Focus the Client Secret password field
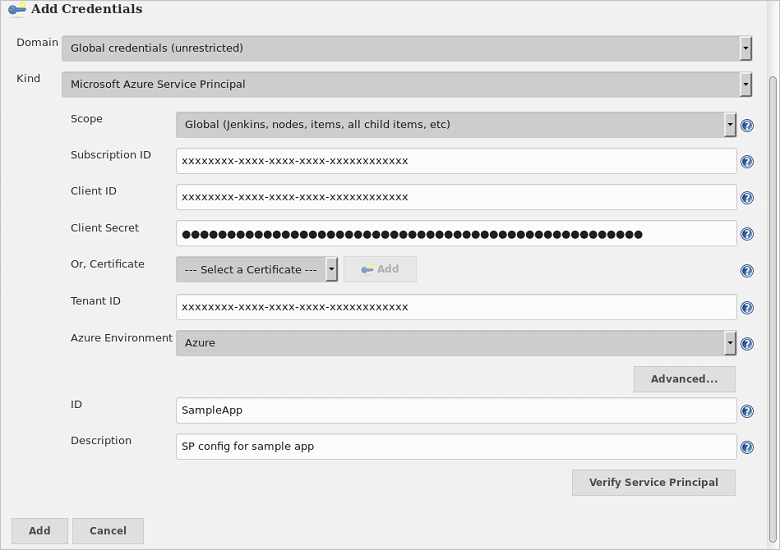The image size is (780, 550). [x=456, y=233]
